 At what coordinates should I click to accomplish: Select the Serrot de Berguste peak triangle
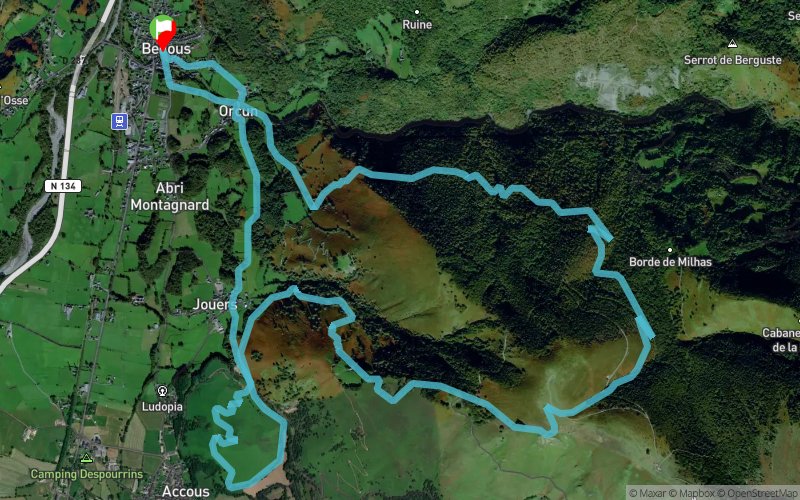click(733, 44)
